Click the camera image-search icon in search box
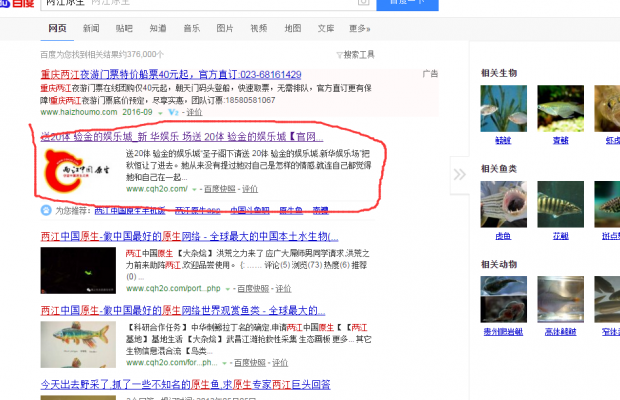 pos(363,2)
